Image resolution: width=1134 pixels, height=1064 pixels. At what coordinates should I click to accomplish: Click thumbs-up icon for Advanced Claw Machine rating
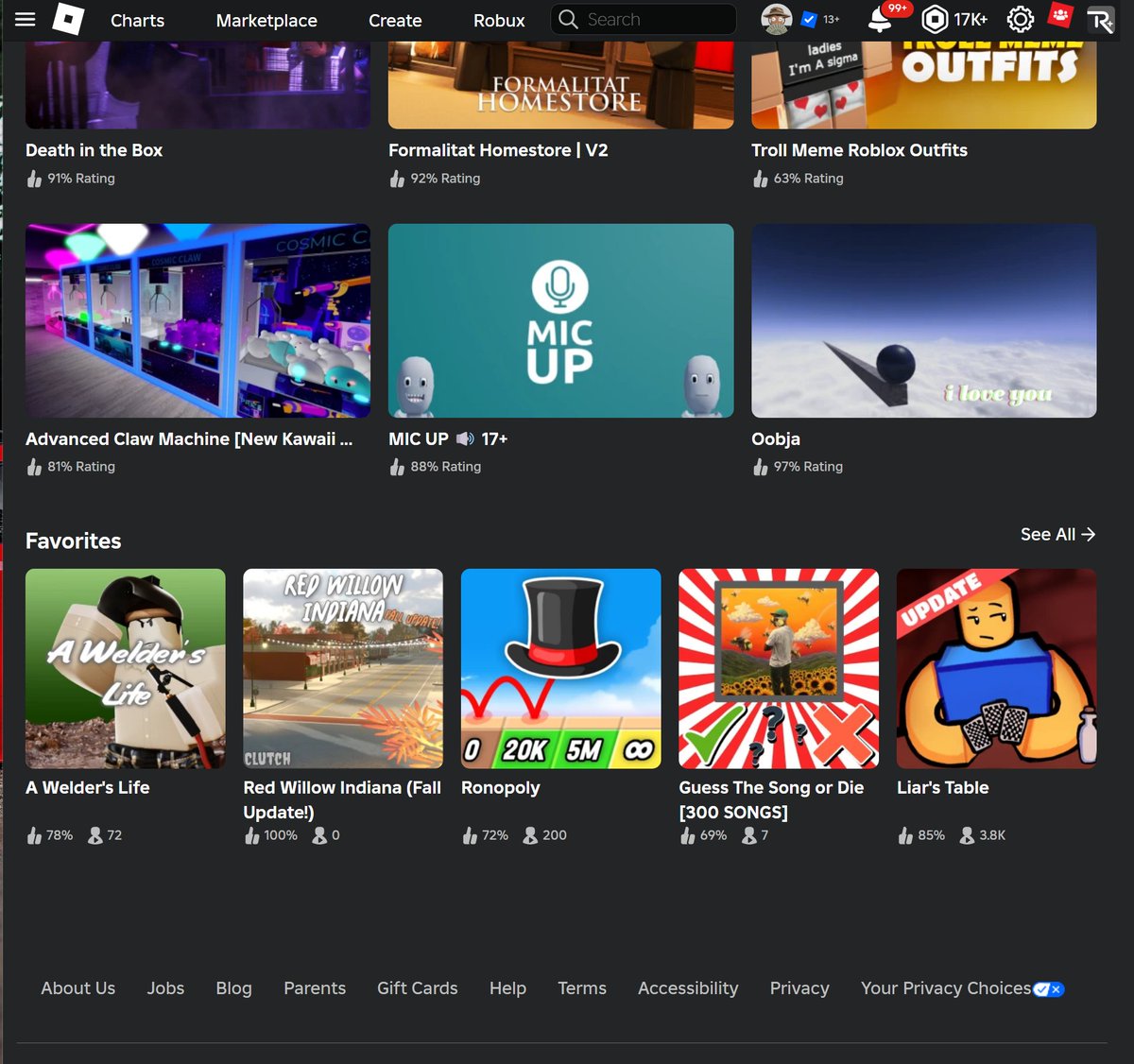coord(34,467)
